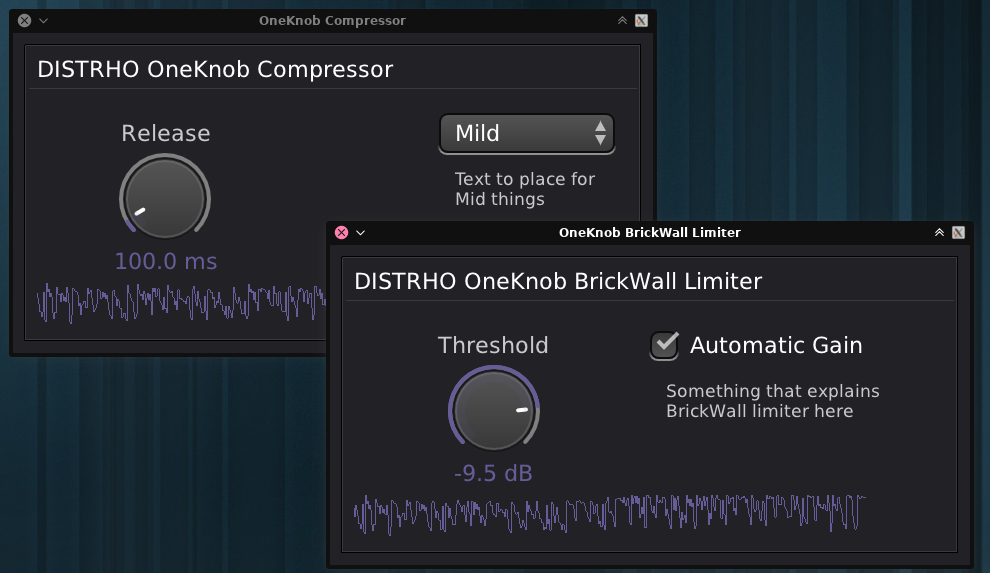
Task: Click the 100.0 ms release value
Action: click(166, 261)
